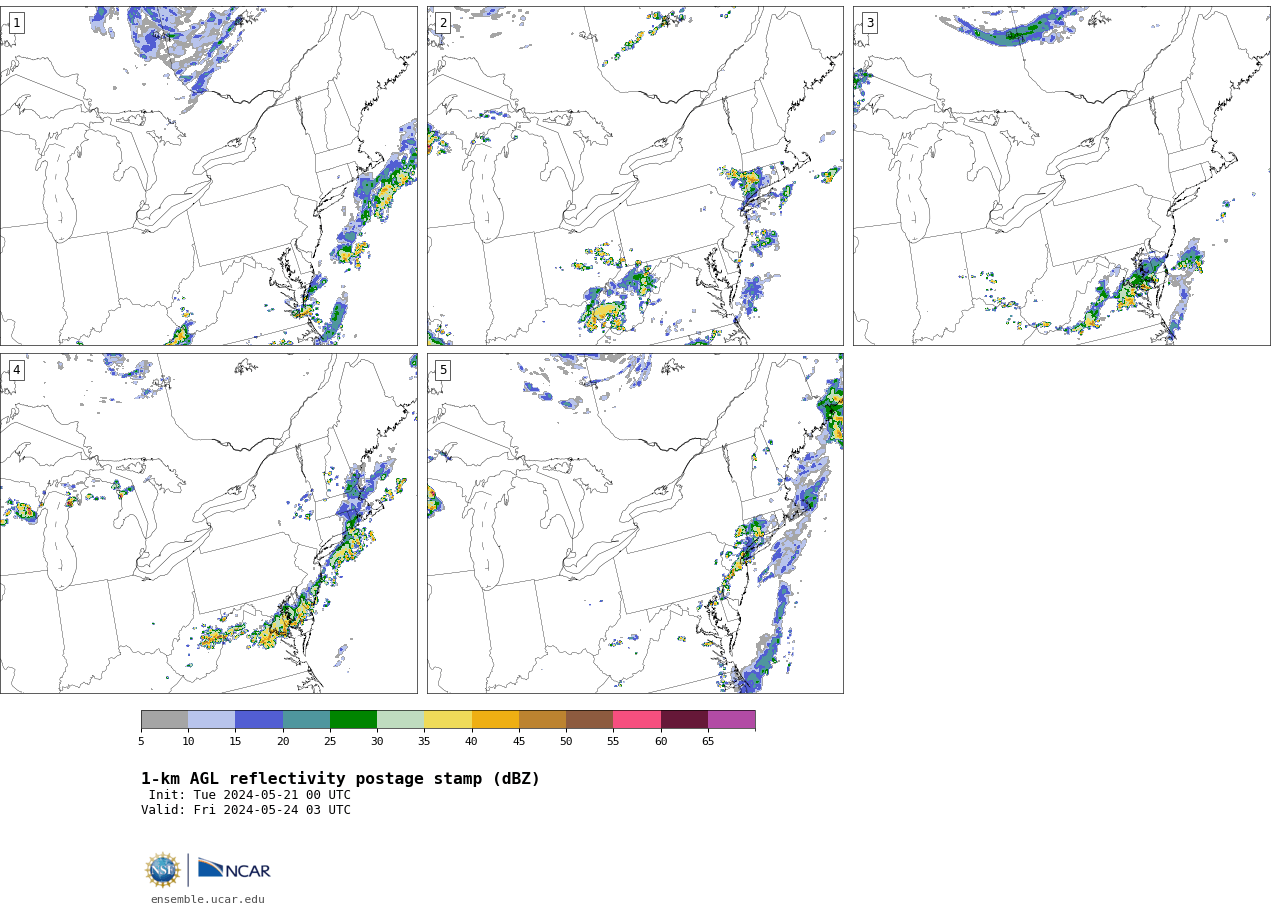This screenshot has width=1280, height=910.
Task: Click the colorbar tick label 50
Action: tap(566, 741)
